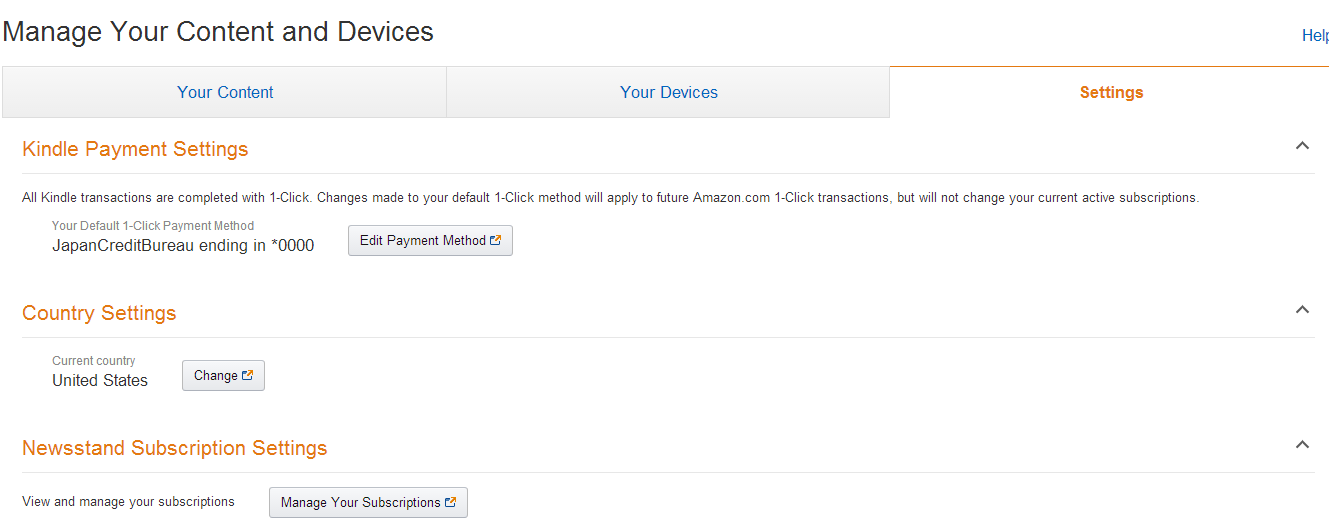This screenshot has width=1329, height=527.
Task: Click the Country Settings heading
Action: 99,313
